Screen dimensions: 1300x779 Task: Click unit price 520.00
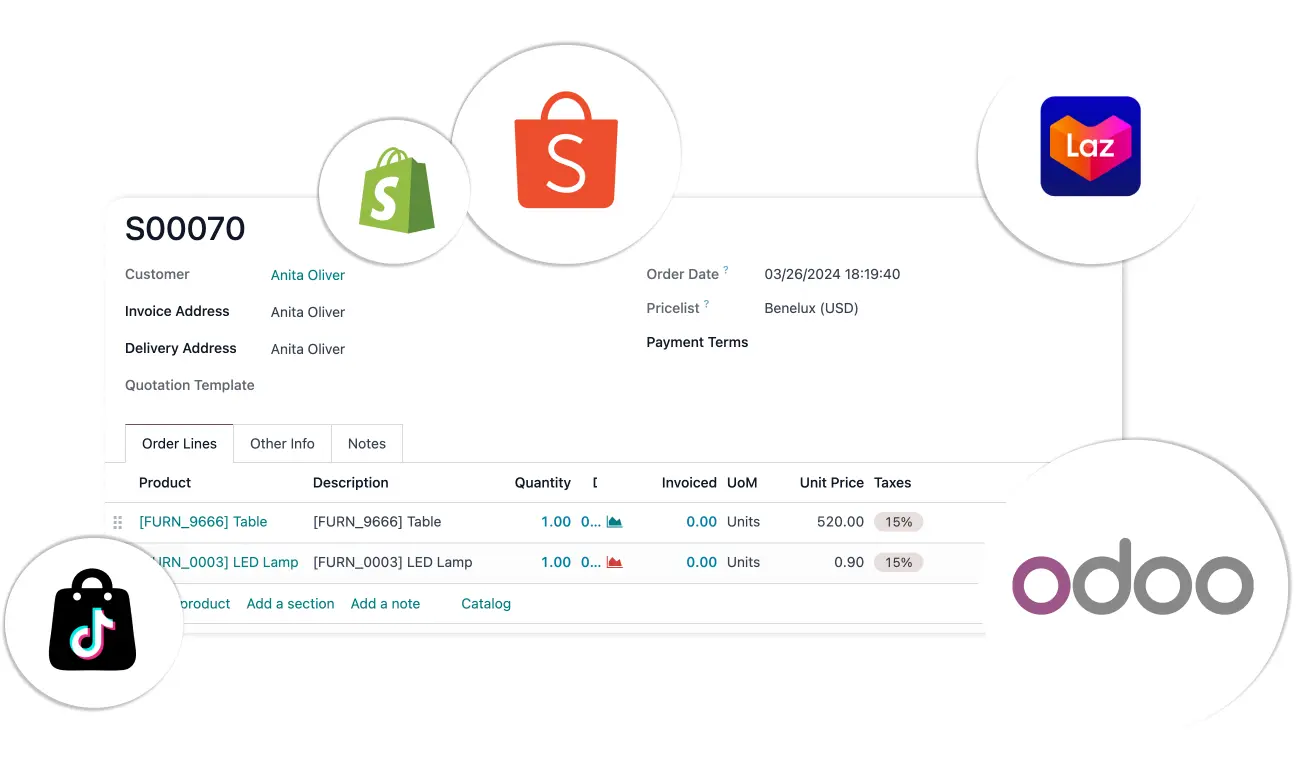point(840,522)
